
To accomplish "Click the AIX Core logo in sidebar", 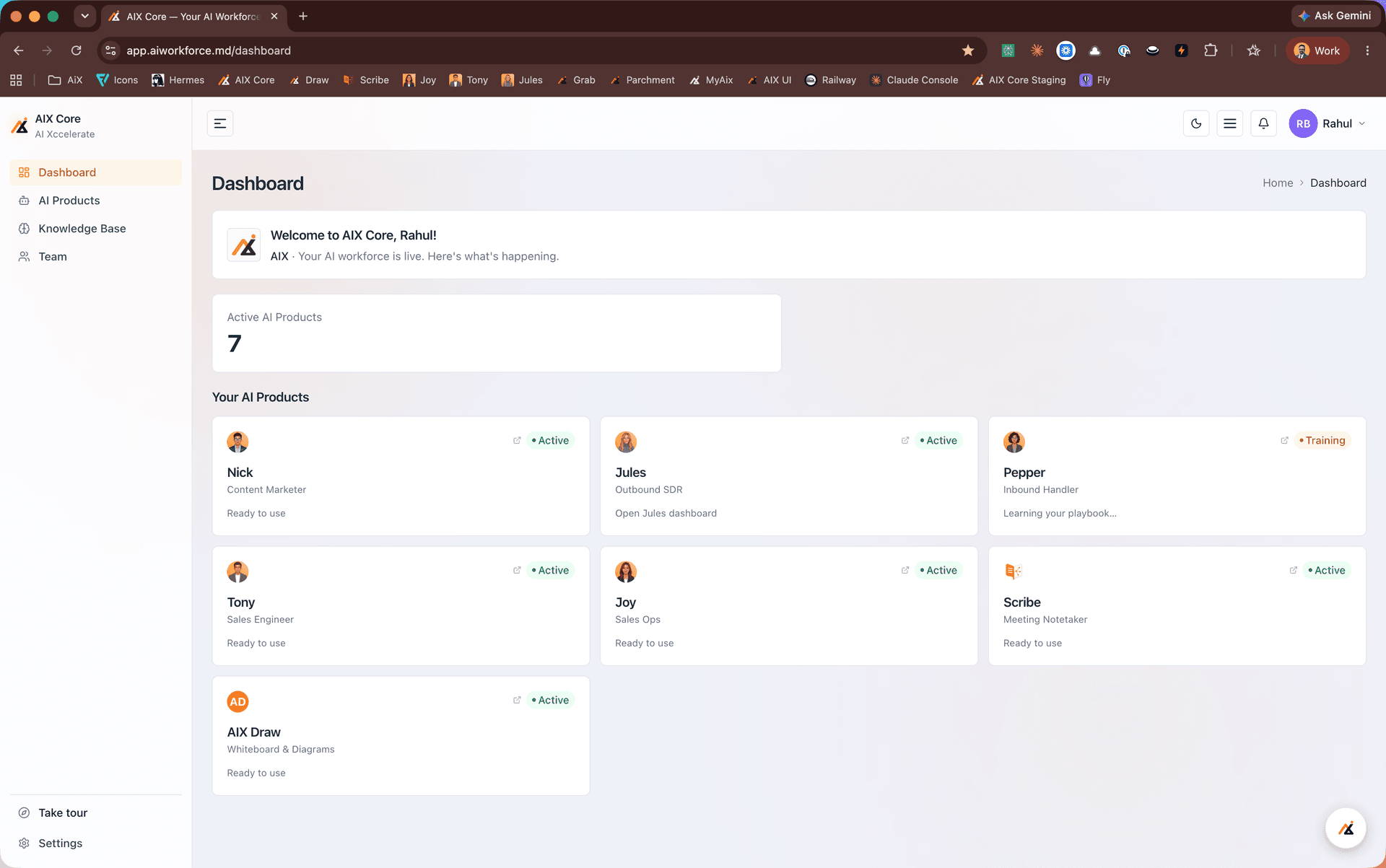I will point(20,126).
